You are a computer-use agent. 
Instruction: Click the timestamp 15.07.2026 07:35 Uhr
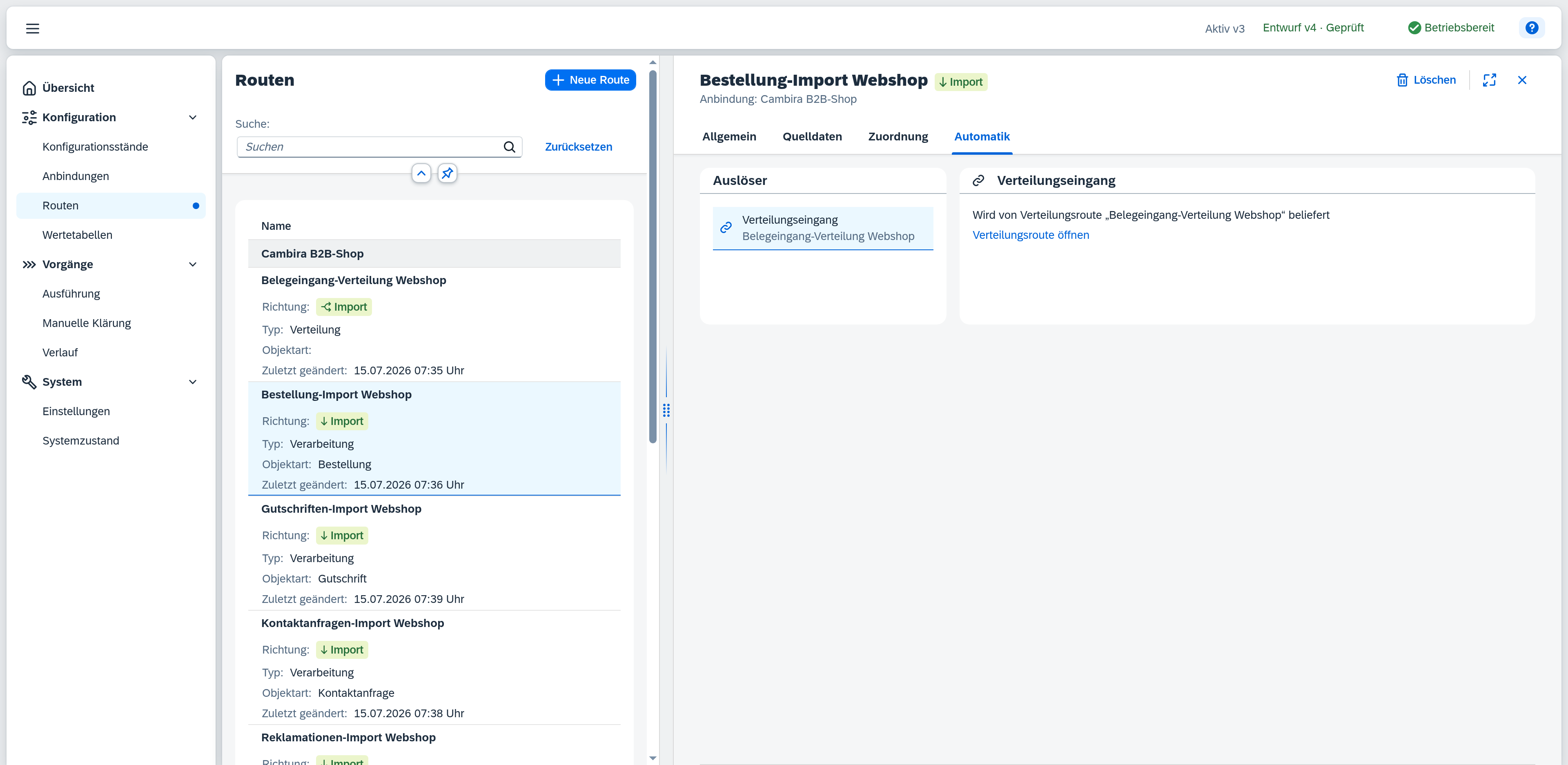point(408,371)
